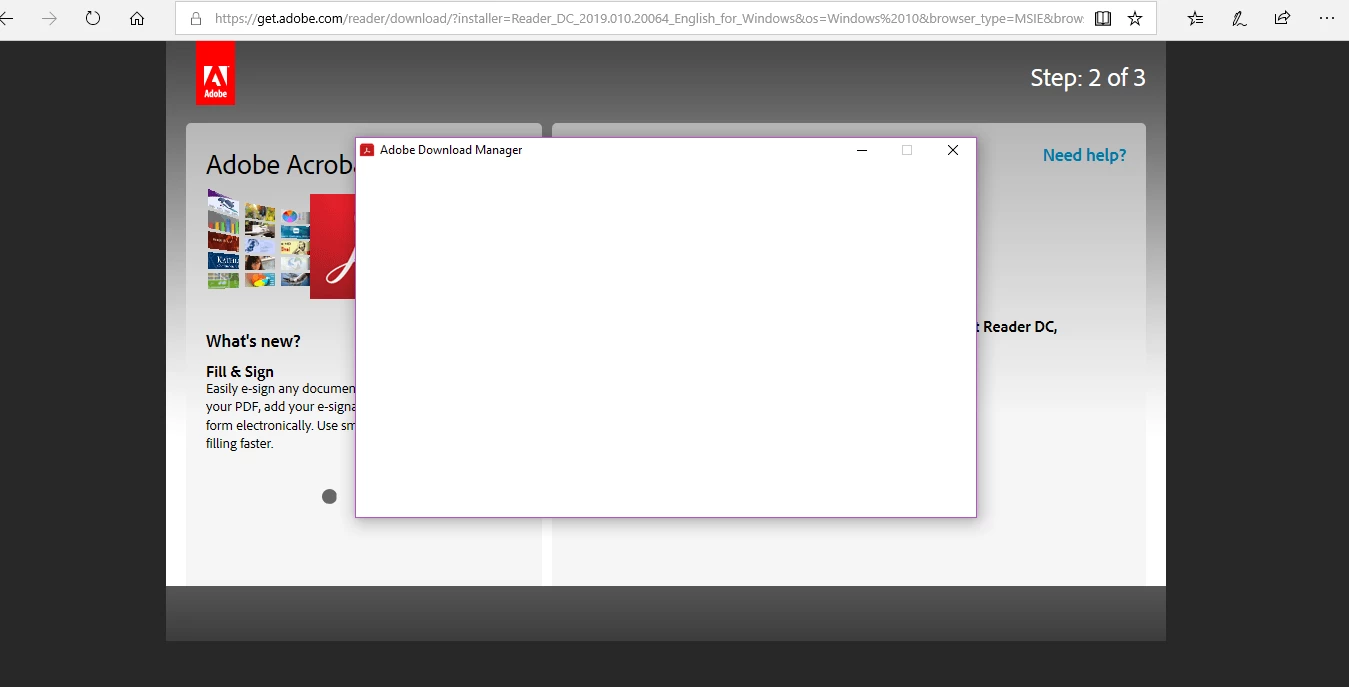Click the add notes pen icon
The width and height of the screenshot is (1349, 687).
(1239, 18)
